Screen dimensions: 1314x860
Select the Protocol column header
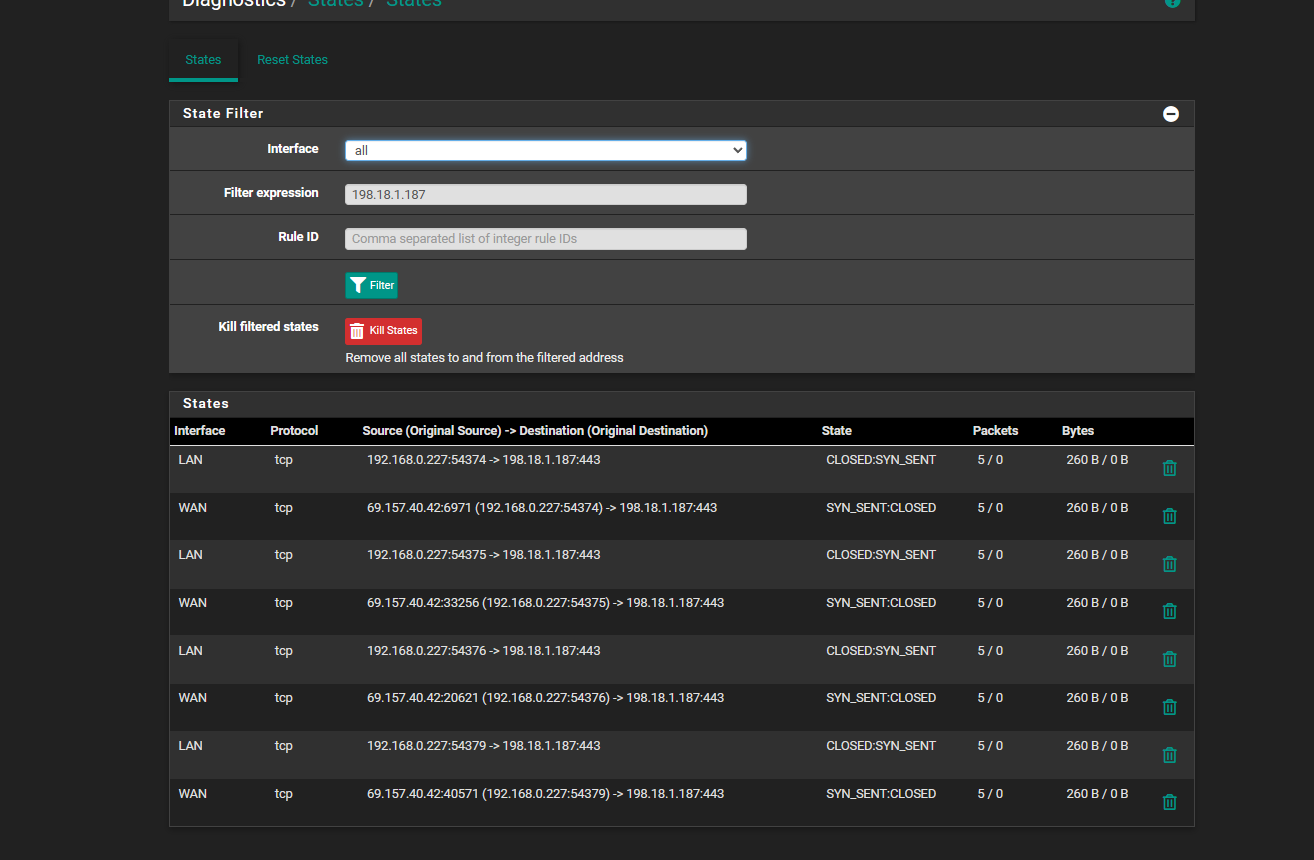click(294, 431)
